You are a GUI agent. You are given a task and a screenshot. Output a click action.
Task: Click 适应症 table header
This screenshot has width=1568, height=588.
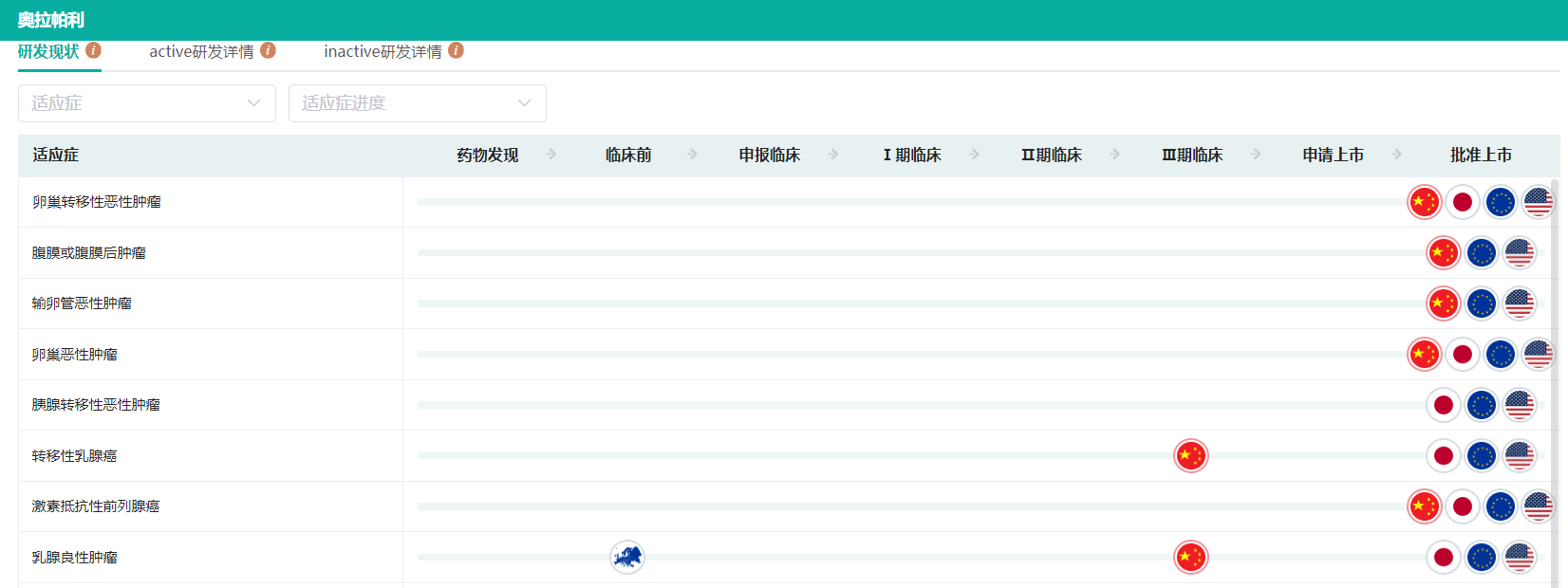[56, 156]
